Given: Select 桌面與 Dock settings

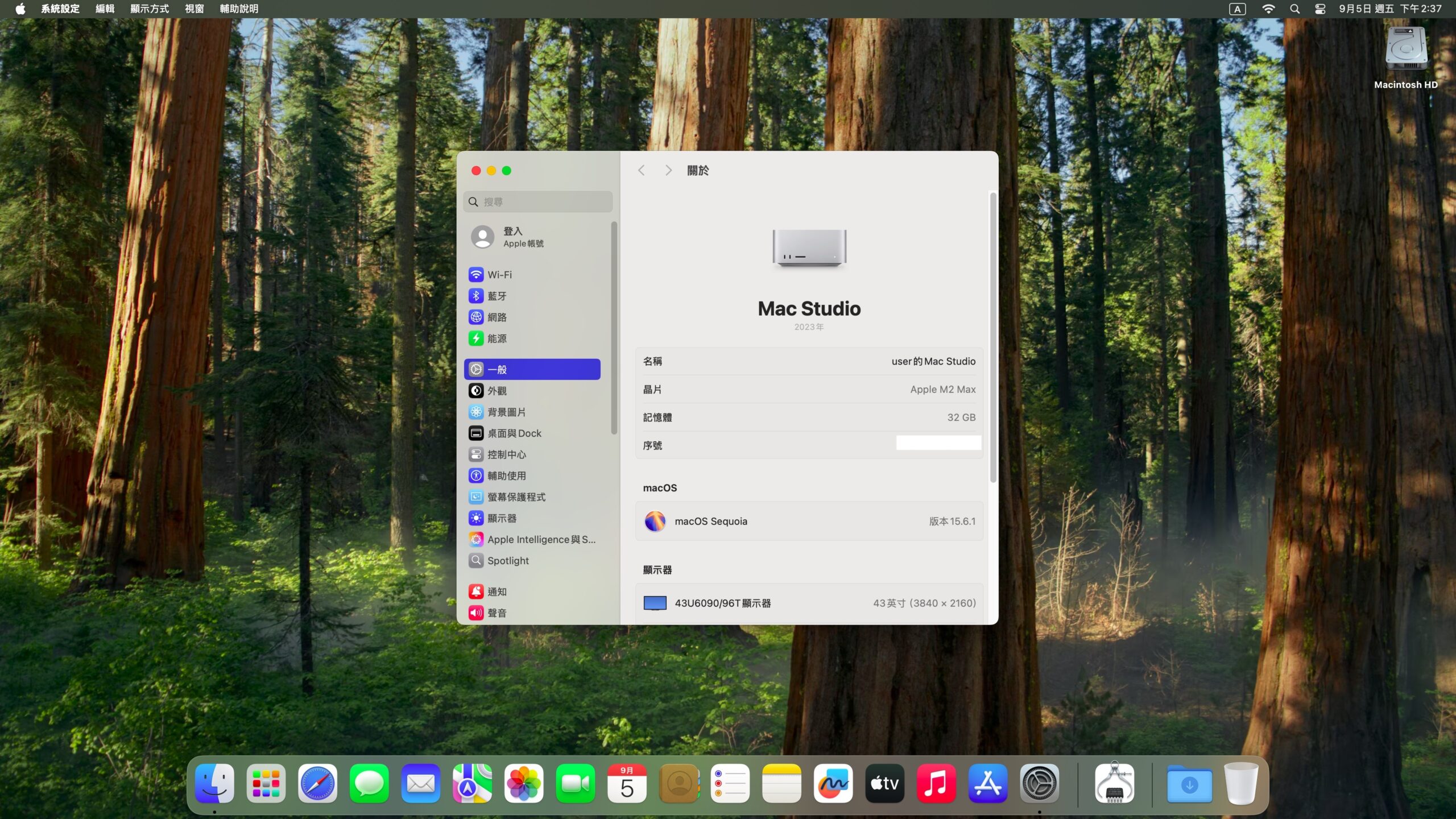Looking at the screenshot, I should [x=532, y=433].
